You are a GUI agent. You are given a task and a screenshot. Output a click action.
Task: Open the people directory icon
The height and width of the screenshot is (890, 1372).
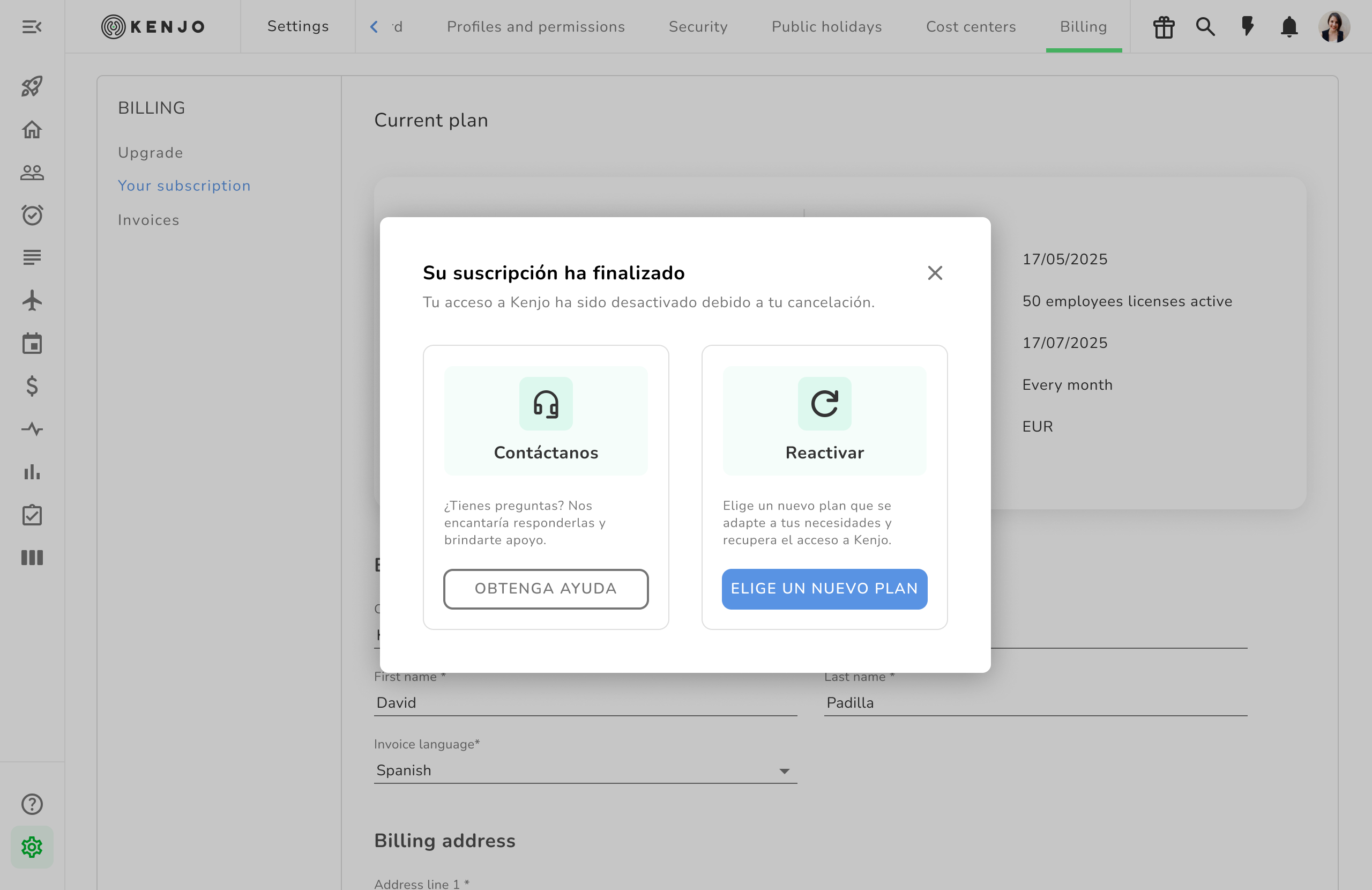pyautogui.click(x=32, y=173)
